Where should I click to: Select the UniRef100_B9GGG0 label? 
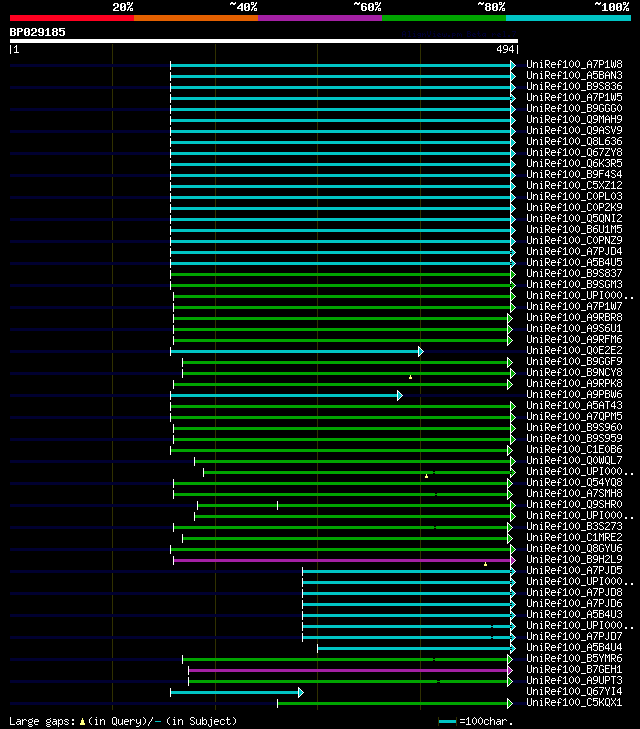coord(574,108)
